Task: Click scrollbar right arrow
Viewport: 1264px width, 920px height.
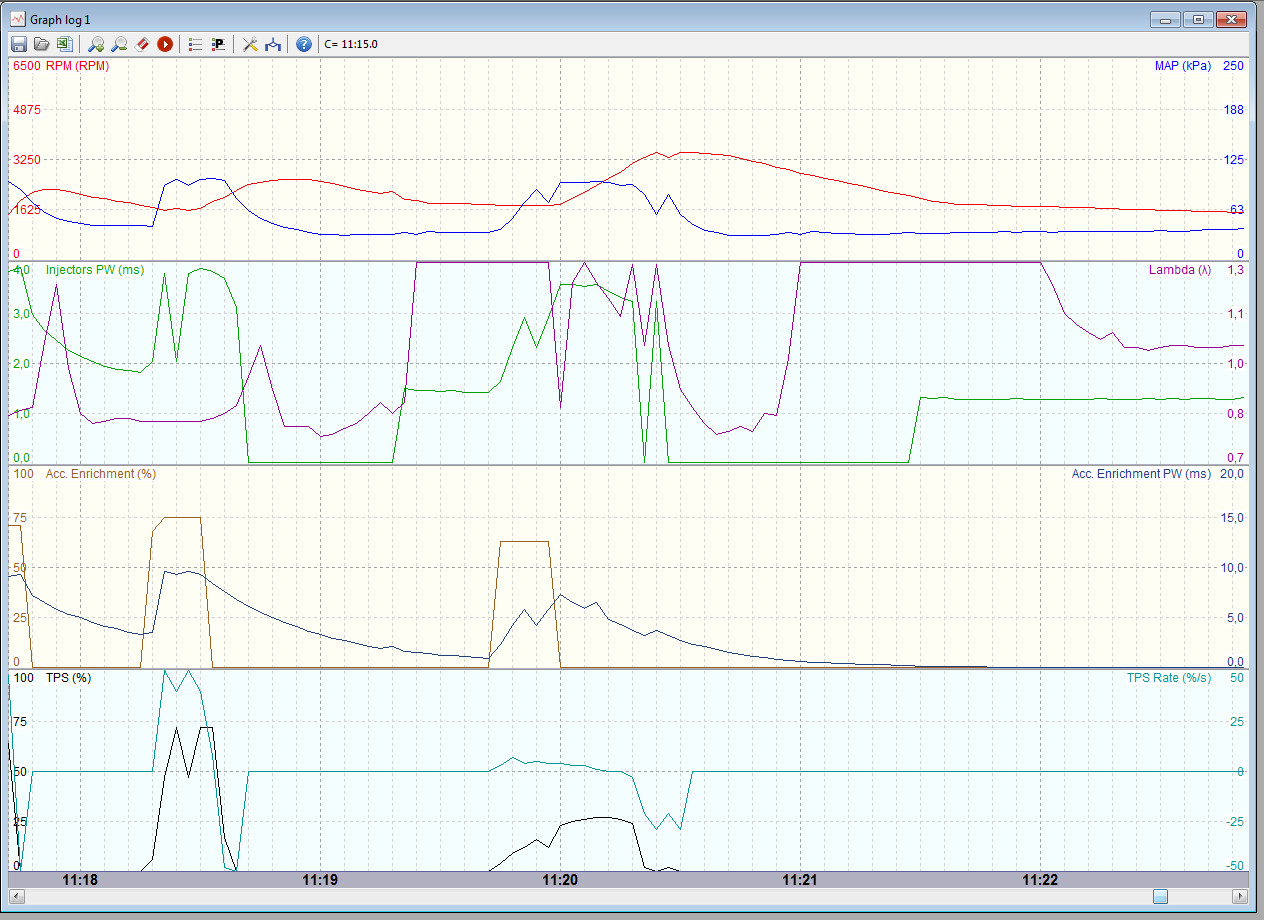Action: 1239,896
